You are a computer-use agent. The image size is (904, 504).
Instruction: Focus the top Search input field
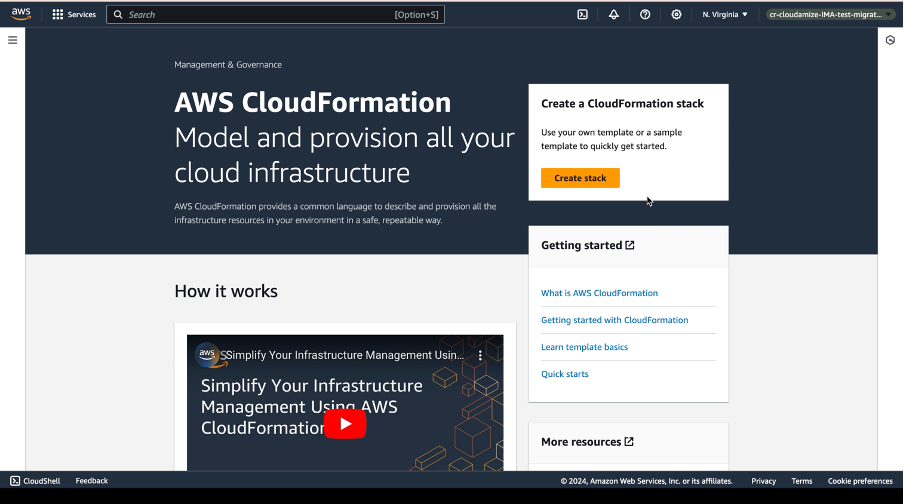click(260, 15)
